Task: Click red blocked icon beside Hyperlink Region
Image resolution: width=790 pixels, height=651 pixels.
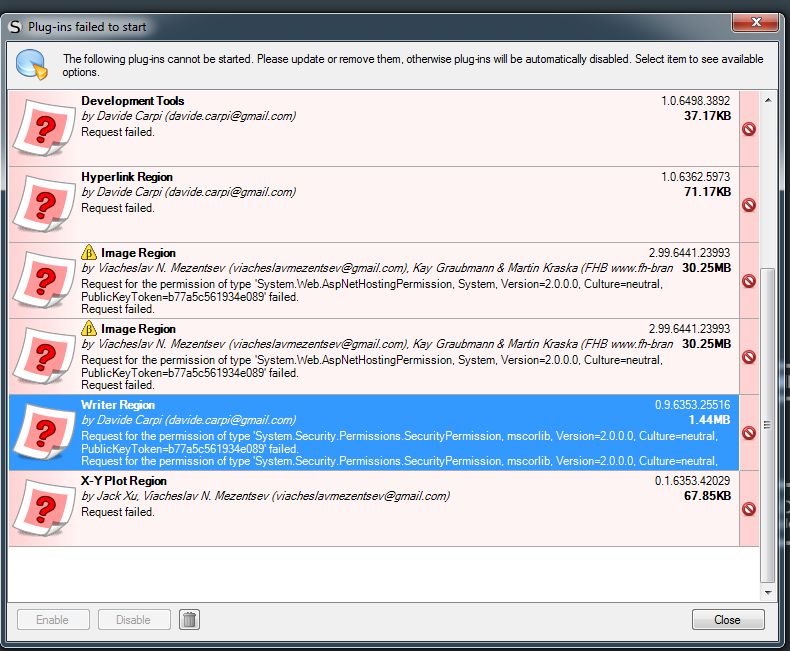Action: tap(748, 205)
